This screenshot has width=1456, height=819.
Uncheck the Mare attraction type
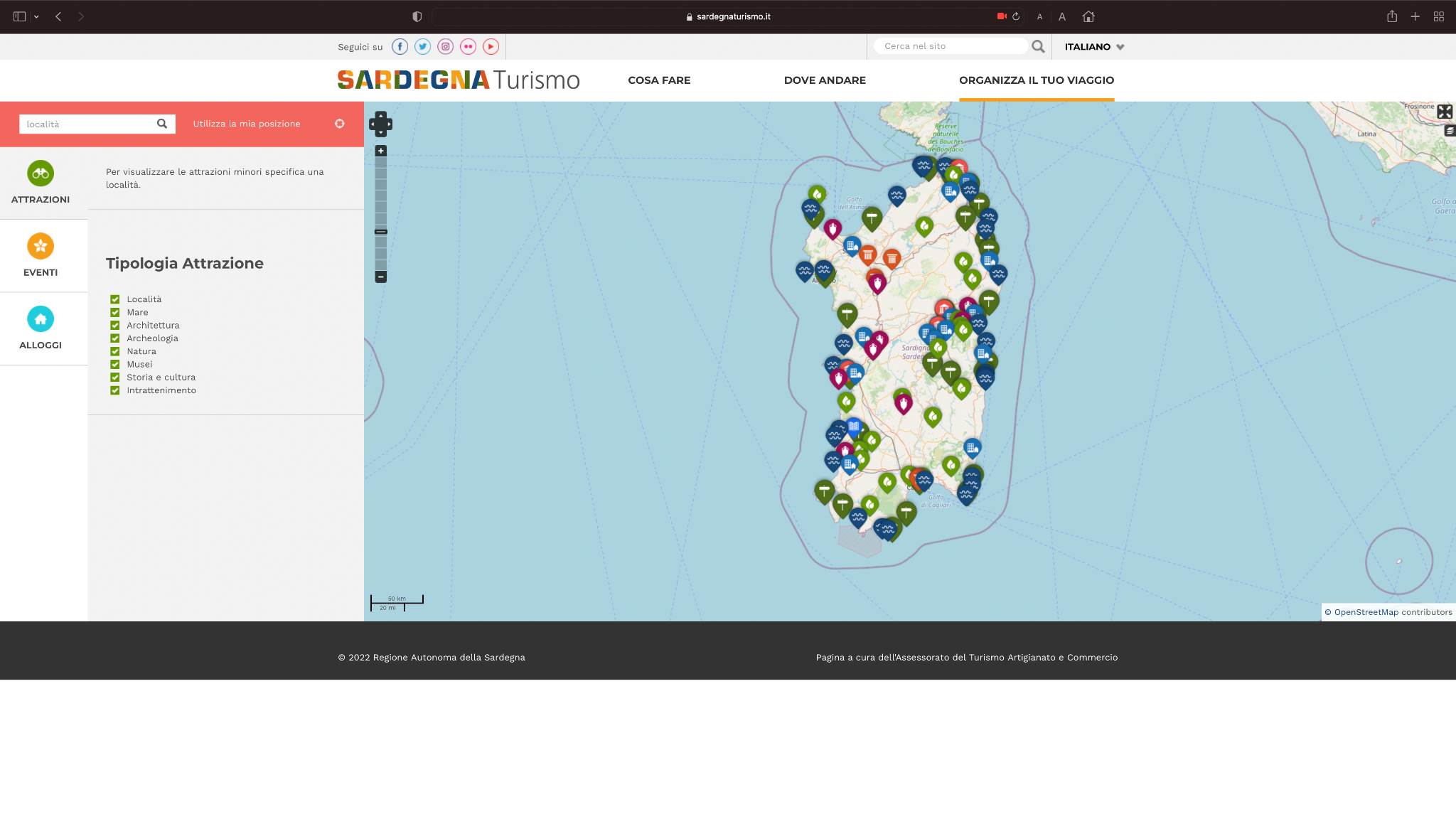pyautogui.click(x=114, y=312)
